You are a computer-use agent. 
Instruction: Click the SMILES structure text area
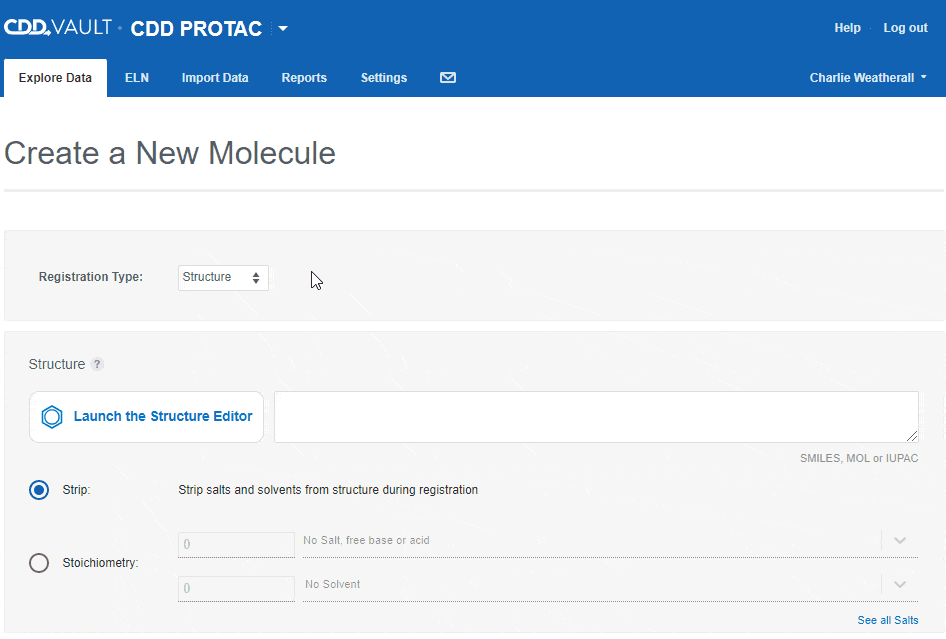[596, 417]
